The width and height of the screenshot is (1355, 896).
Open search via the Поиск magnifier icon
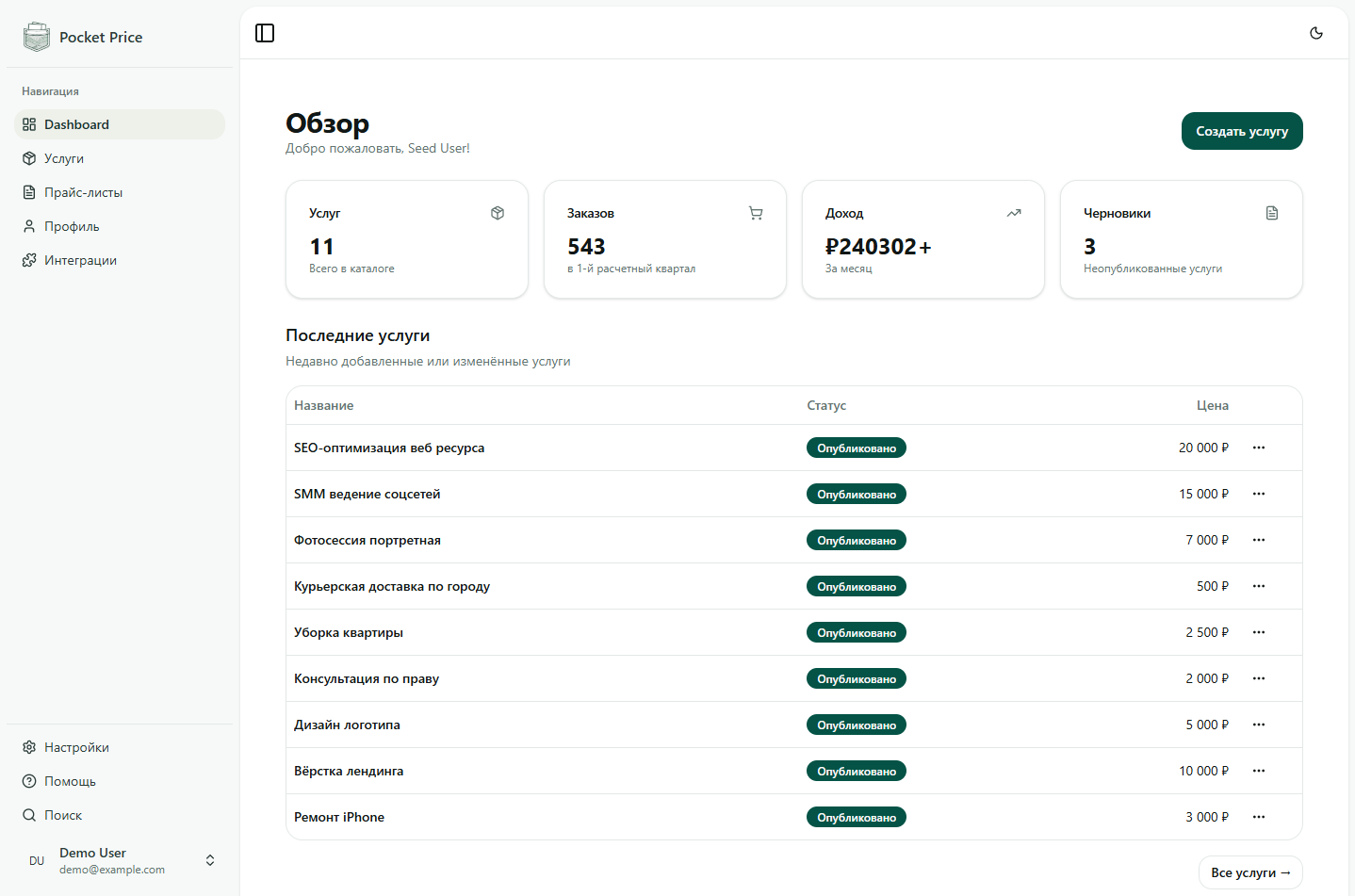(x=28, y=815)
